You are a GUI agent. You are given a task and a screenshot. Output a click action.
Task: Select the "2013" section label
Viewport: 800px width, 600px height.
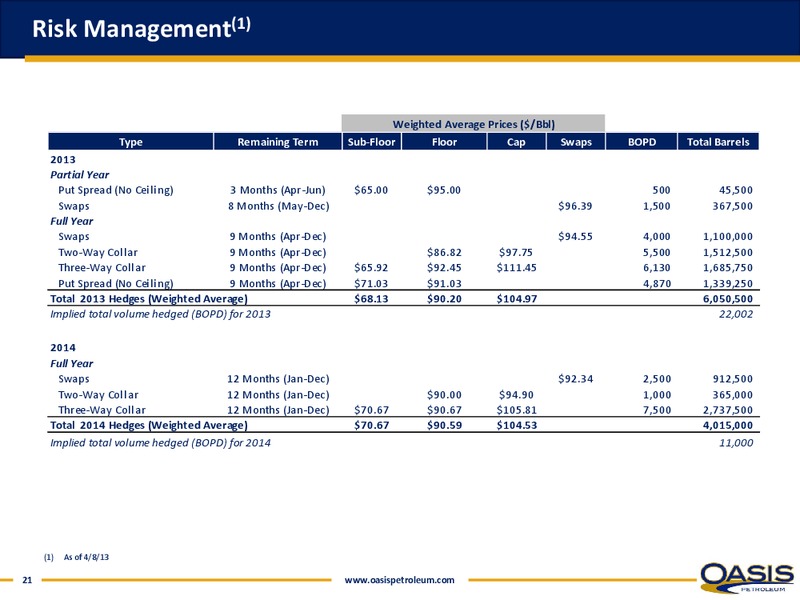(63, 160)
